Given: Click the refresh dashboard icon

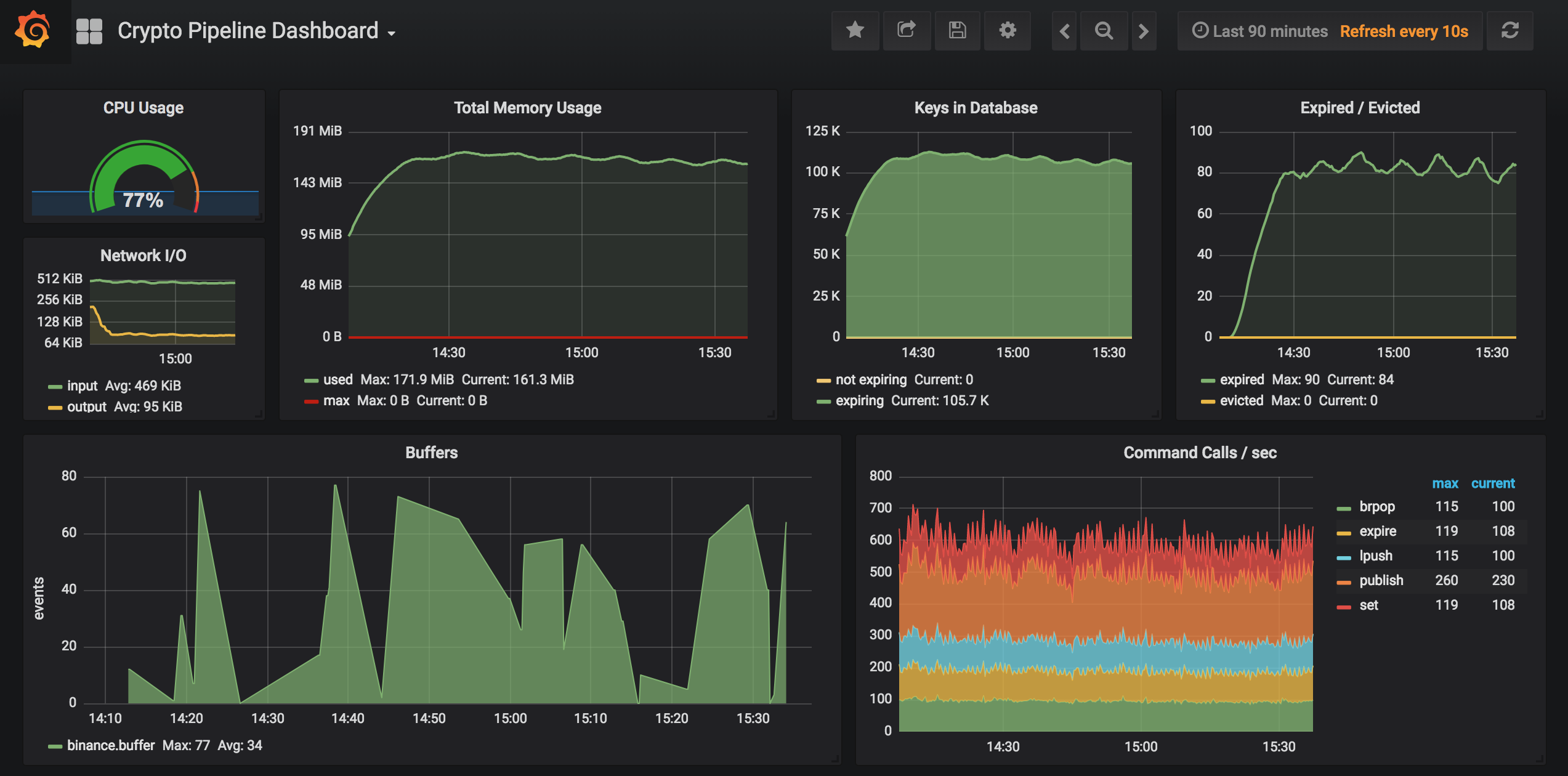Looking at the screenshot, I should coord(1509,31).
